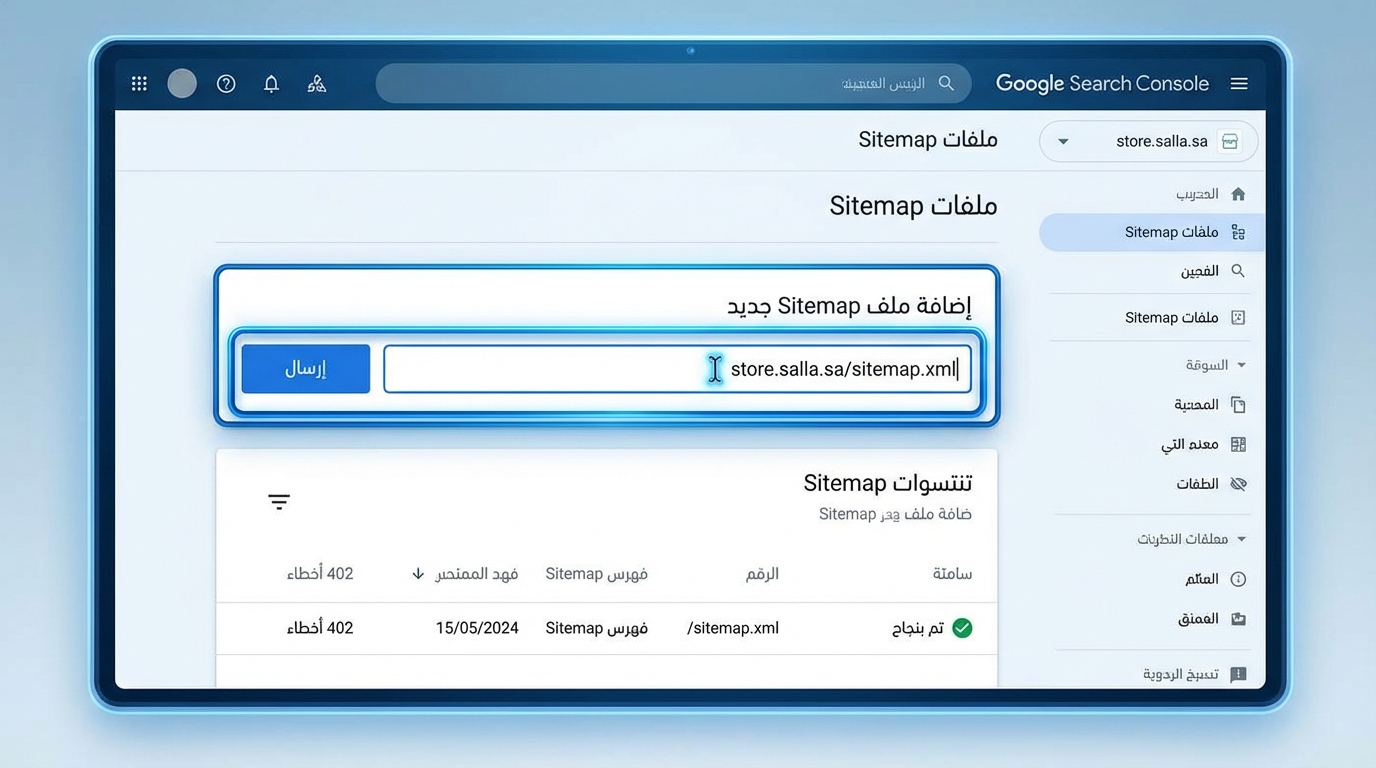The height and width of the screenshot is (768, 1376).
Task: Open the help question-mark icon
Action: pos(226,84)
